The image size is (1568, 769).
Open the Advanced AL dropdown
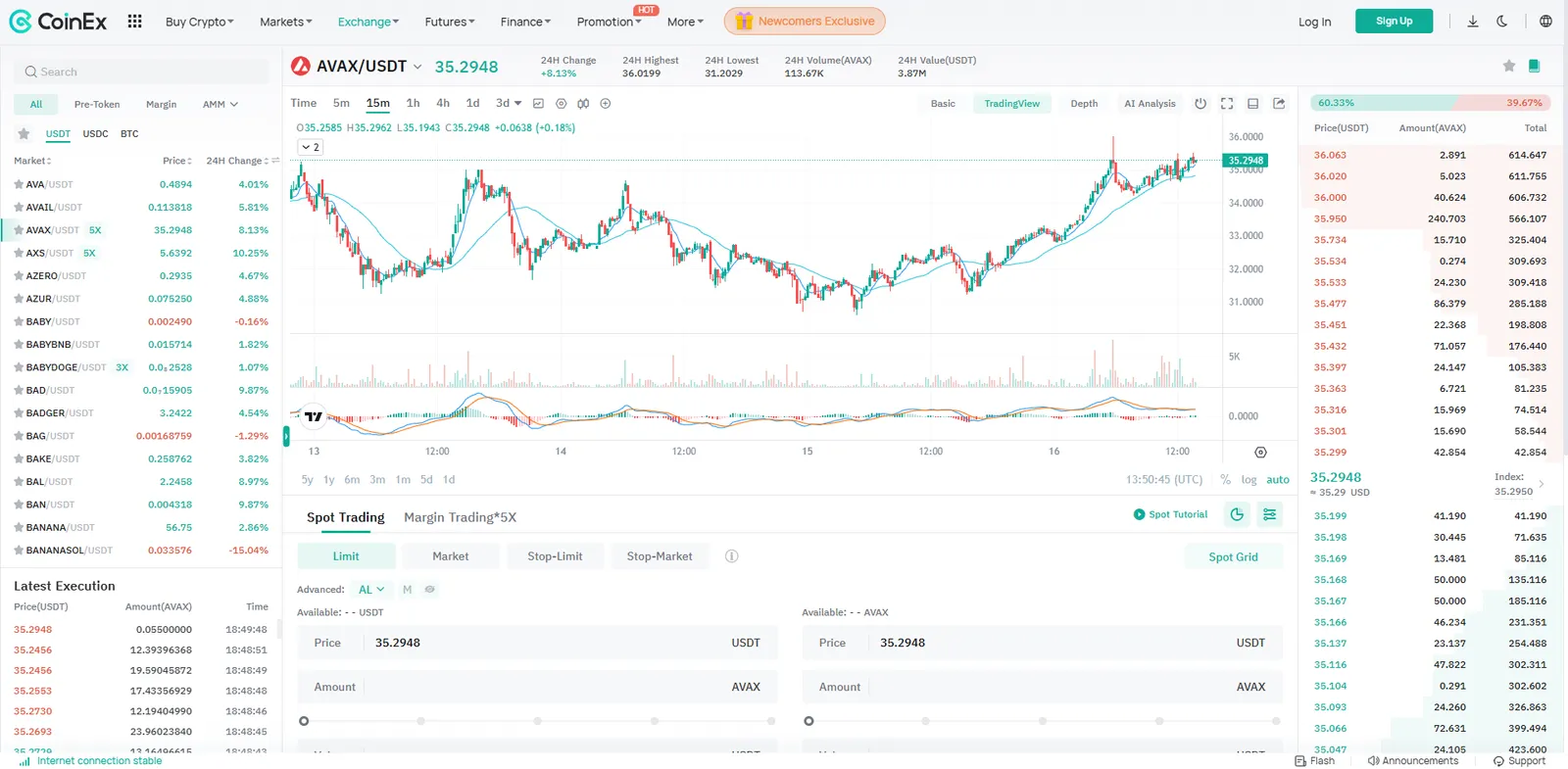tap(371, 590)
